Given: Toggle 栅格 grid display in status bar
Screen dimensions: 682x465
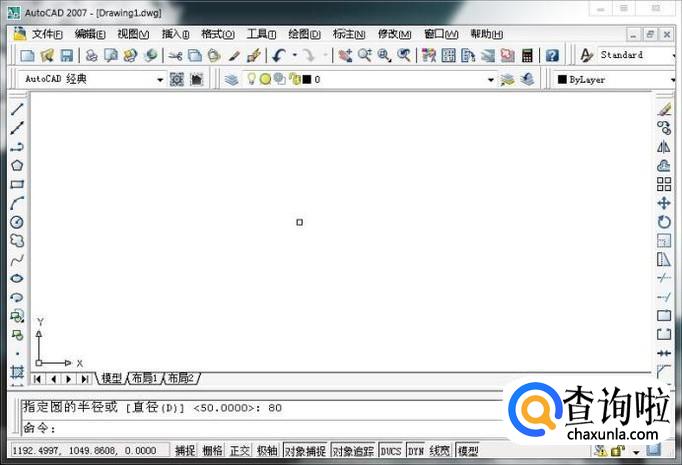Looking at the screenshot, I should click(x=212, y=451).
